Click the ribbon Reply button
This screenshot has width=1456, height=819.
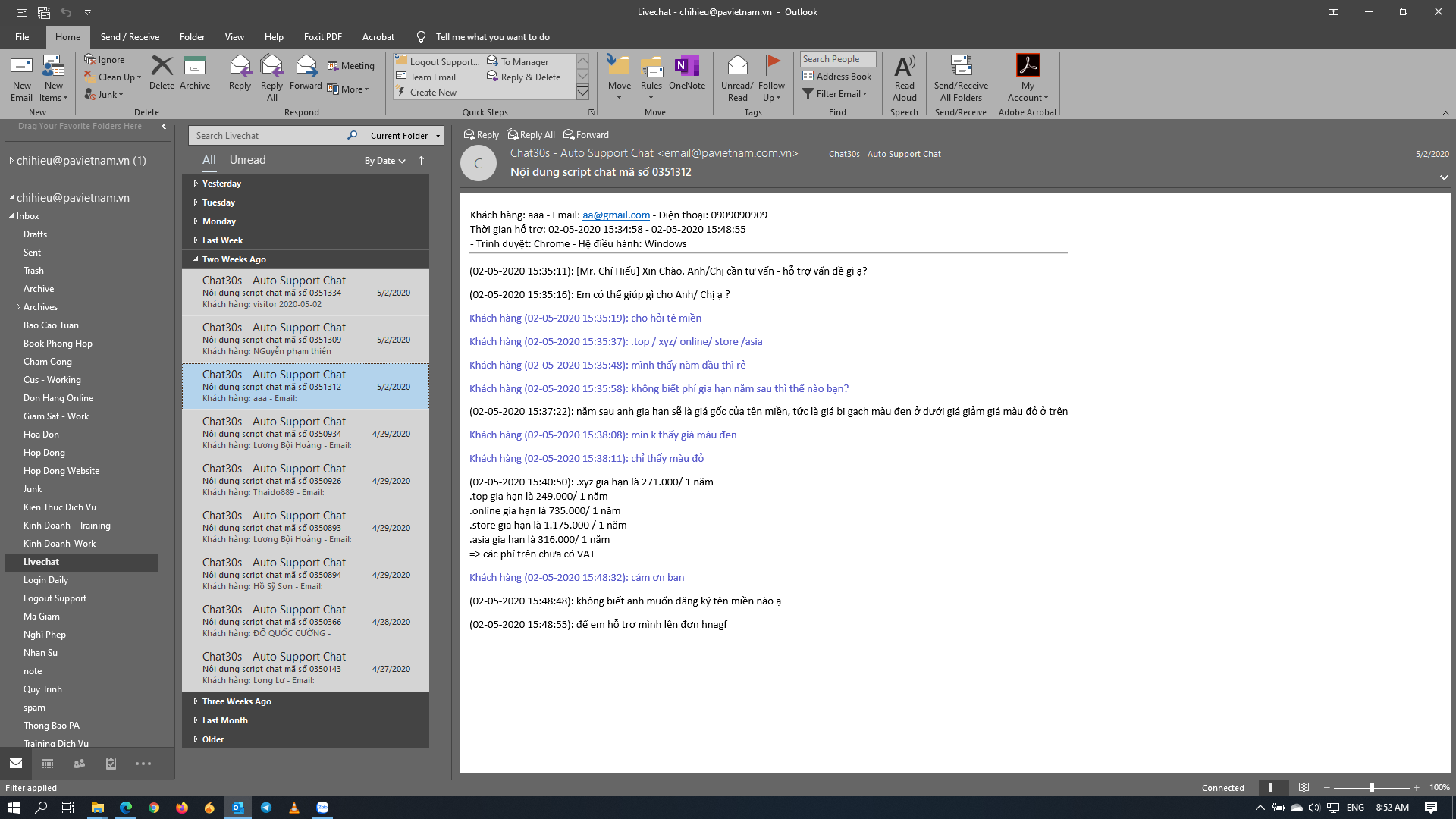tap(240, 73)
